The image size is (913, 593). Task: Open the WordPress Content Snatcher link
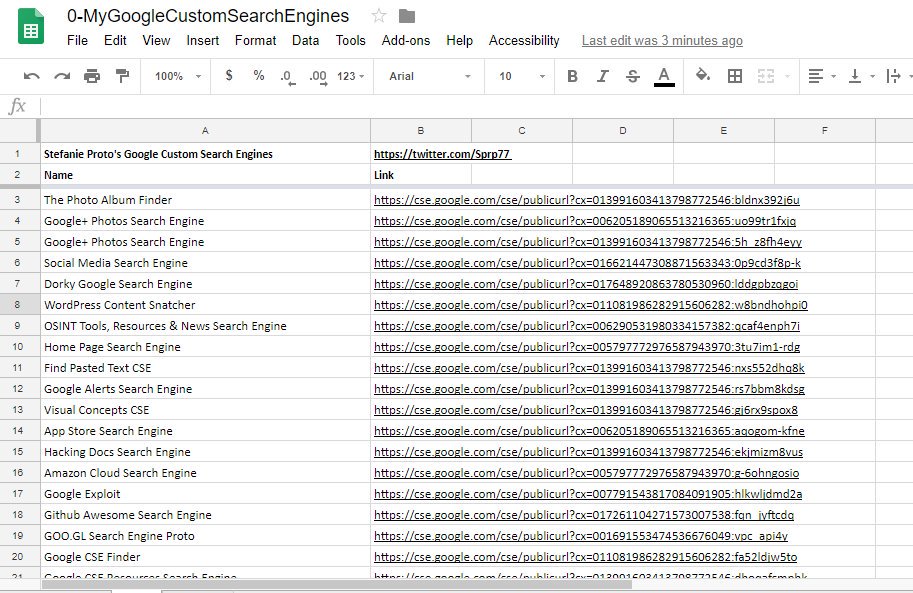coord(590,305)
